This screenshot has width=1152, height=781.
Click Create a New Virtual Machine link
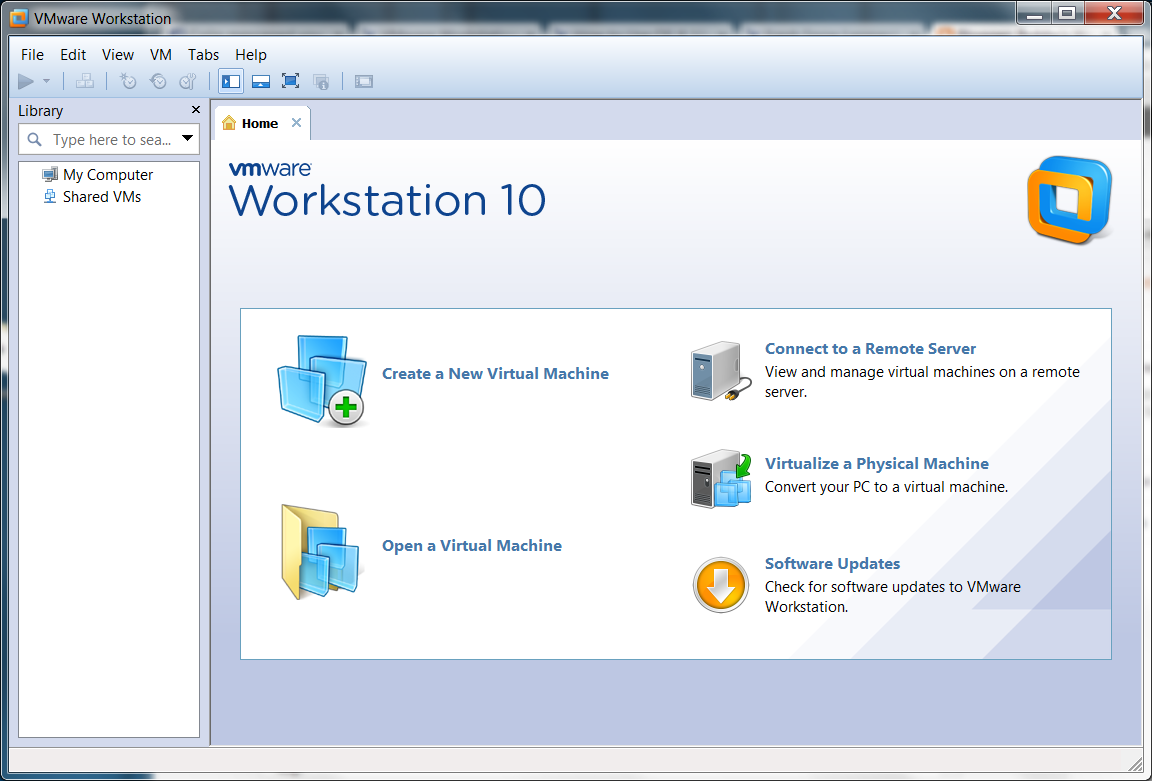coord(495,374)
